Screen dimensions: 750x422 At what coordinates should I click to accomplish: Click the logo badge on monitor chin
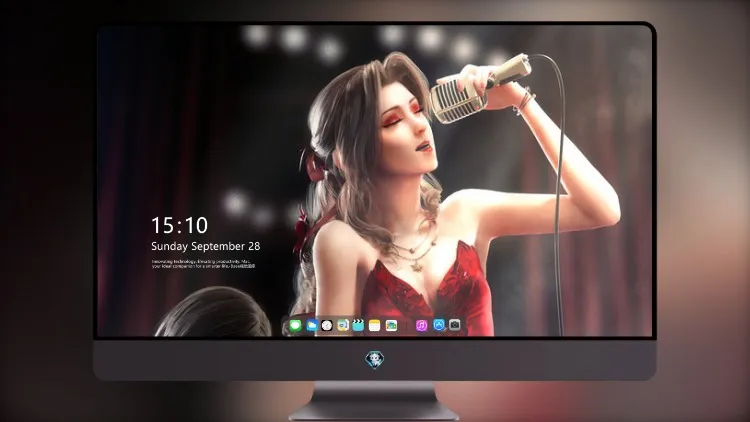375,360
